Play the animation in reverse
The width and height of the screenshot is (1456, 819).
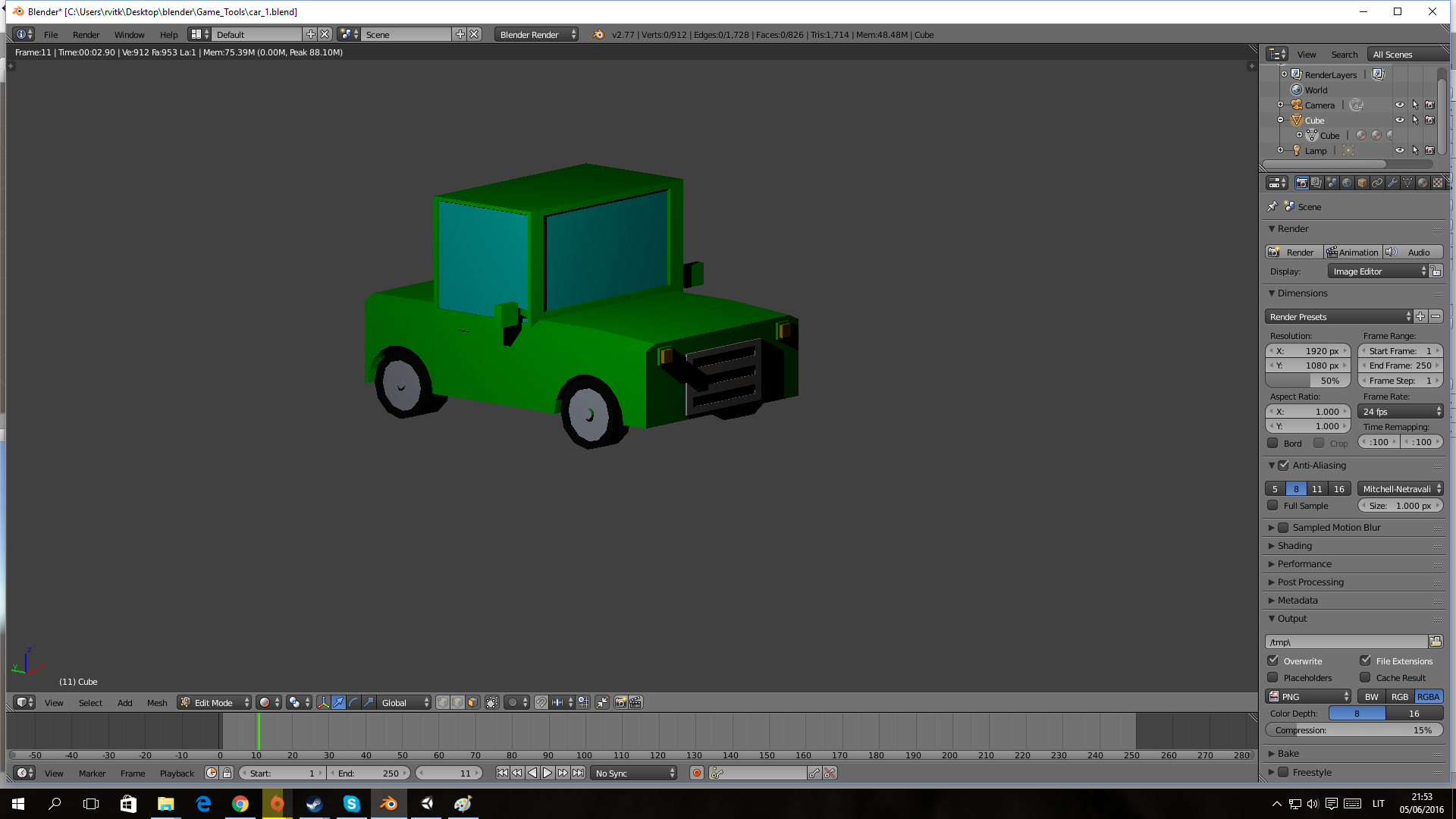coord(532,773)
